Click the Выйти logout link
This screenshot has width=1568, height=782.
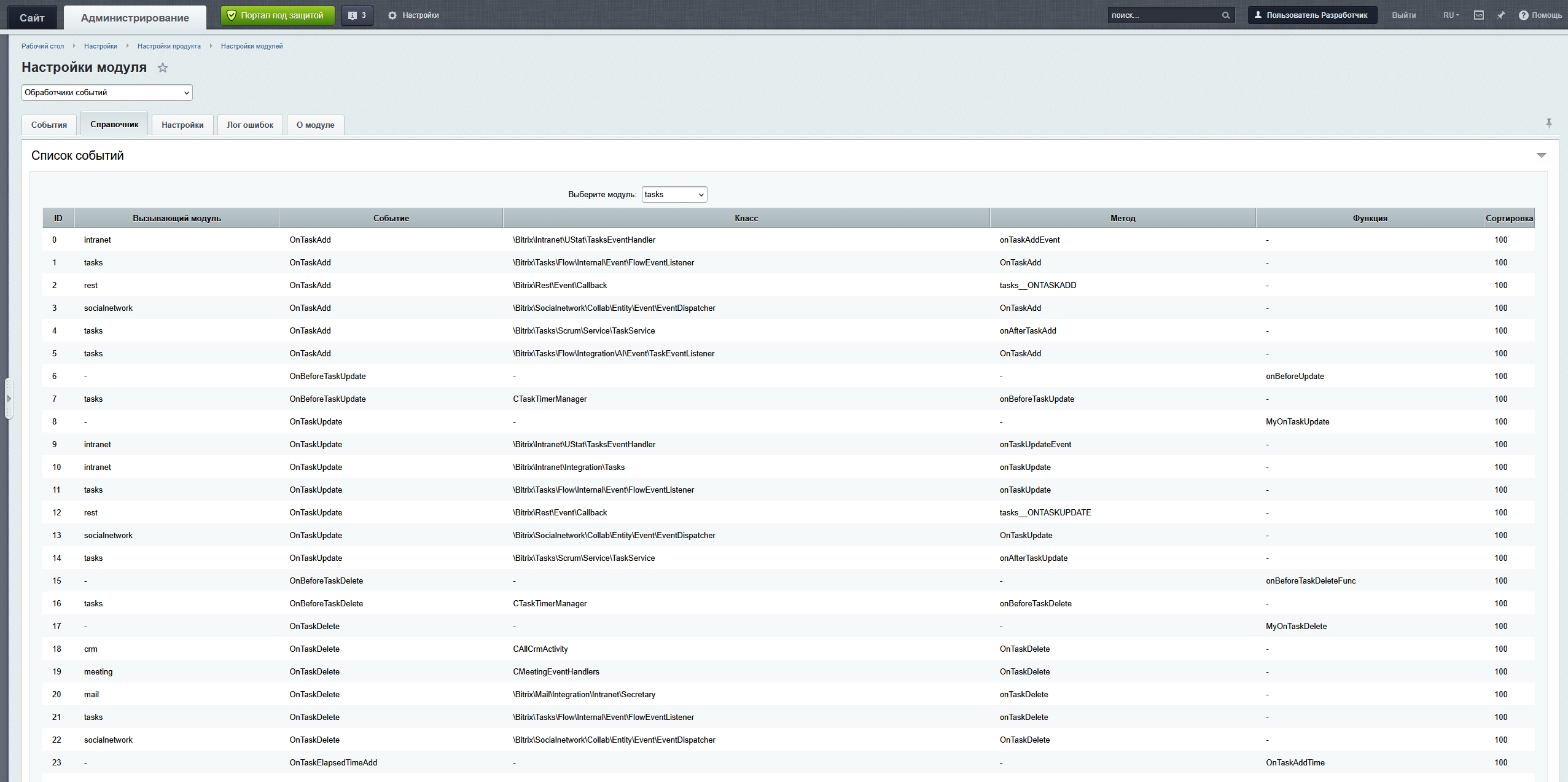(1404, 15)
